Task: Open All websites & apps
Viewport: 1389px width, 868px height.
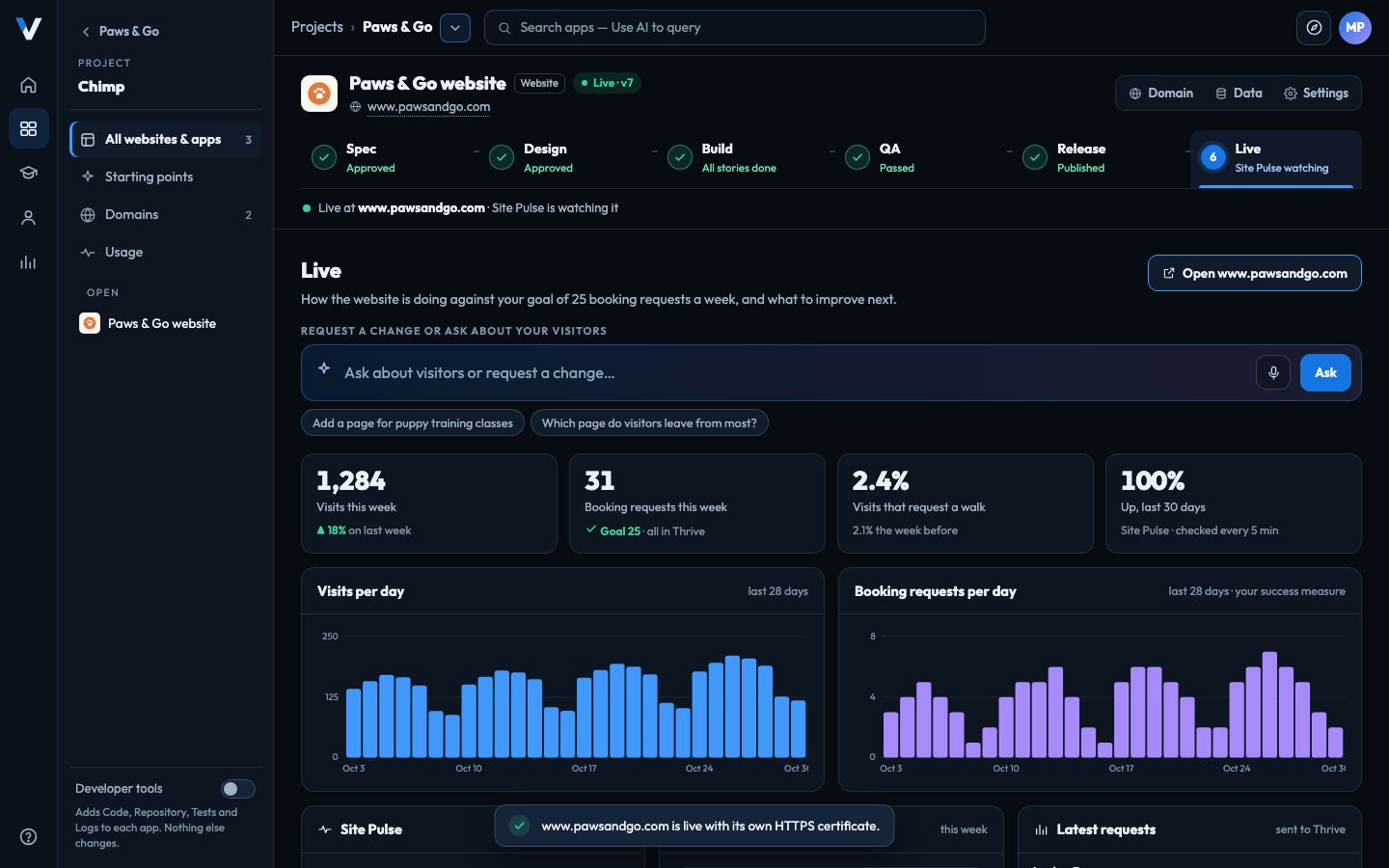Action: click(x=165, y=140)
